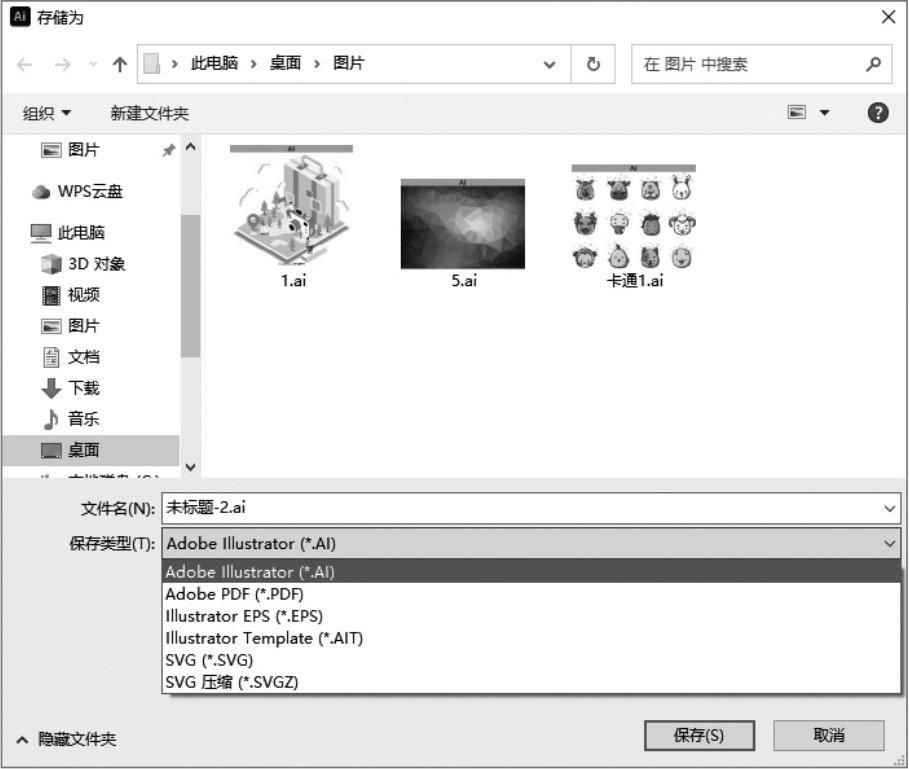This screenshot has height=769, width=909.
Task: Expand the 文件名 dropdown arrow
Action: 889,509
